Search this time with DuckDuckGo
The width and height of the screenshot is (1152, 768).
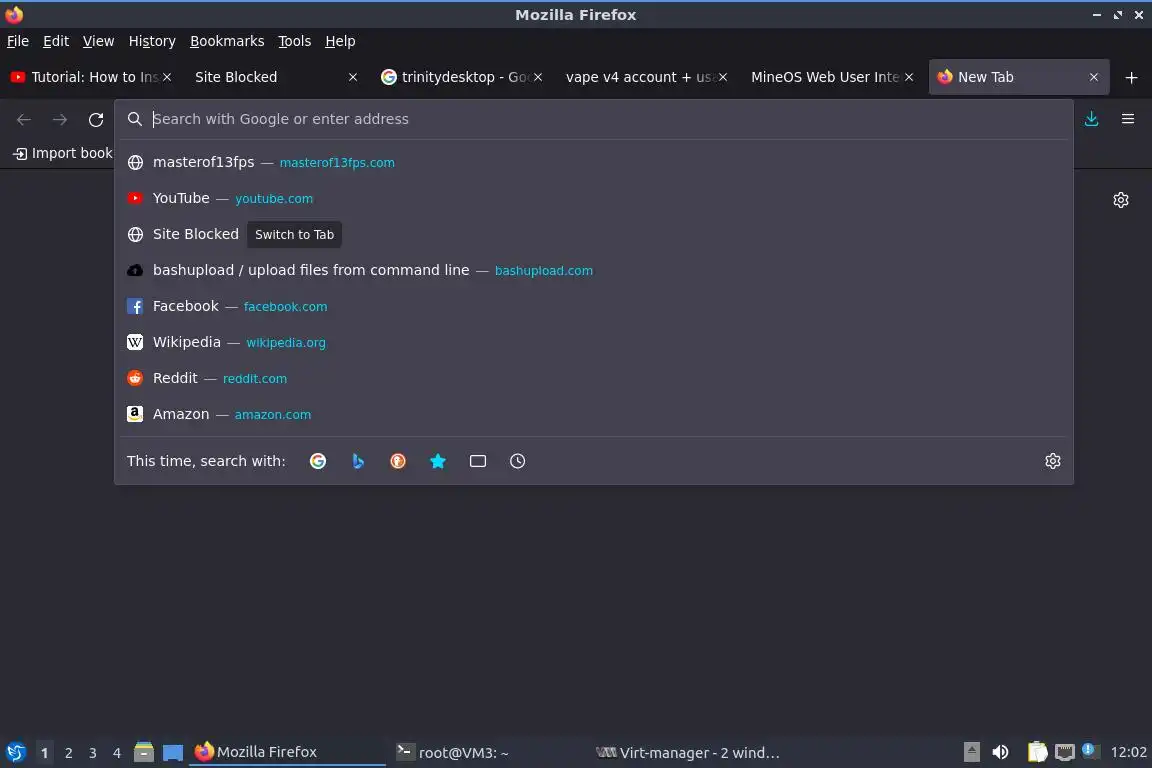pos(397,461)
